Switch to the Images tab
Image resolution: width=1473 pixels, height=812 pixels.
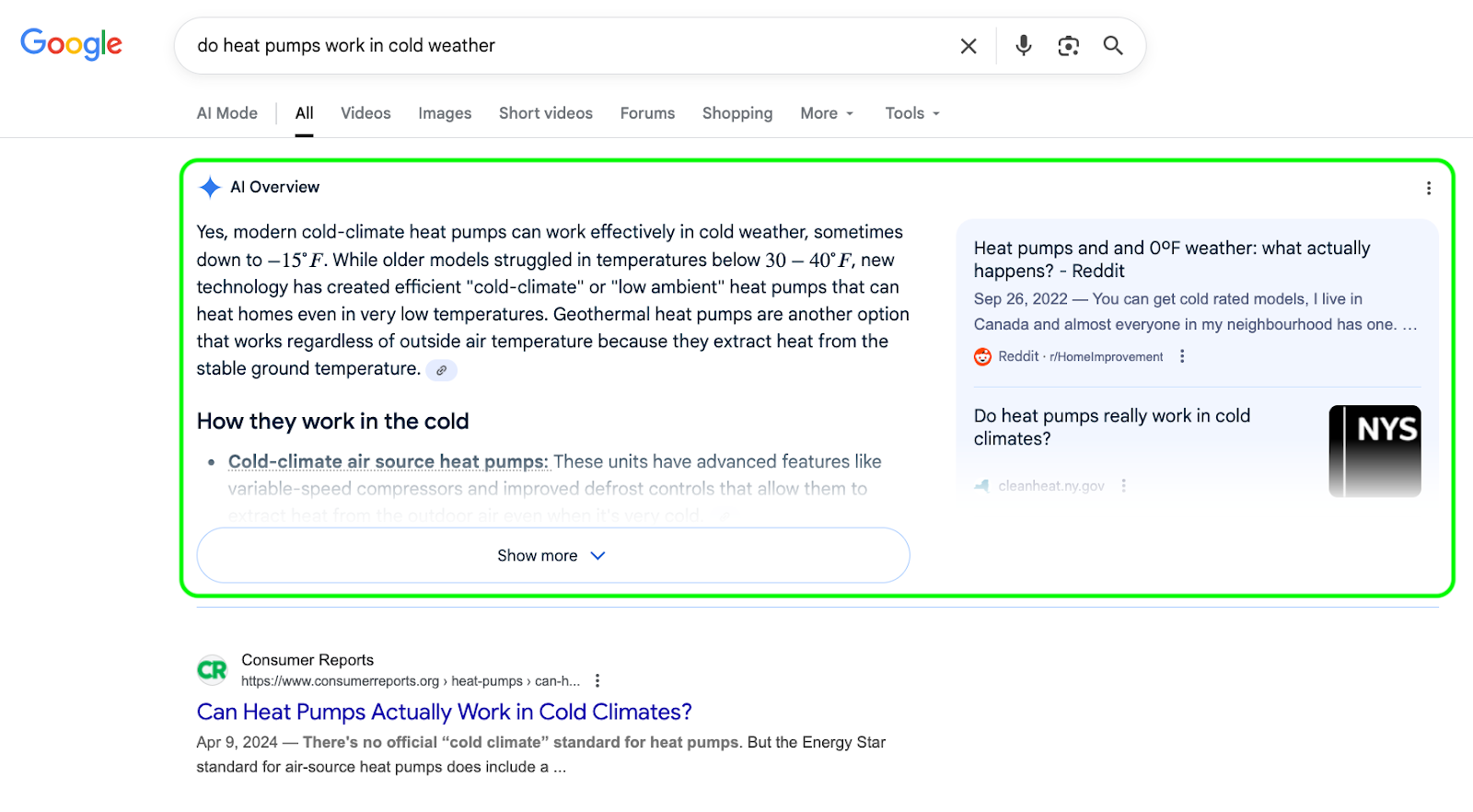tap(445, 113)
